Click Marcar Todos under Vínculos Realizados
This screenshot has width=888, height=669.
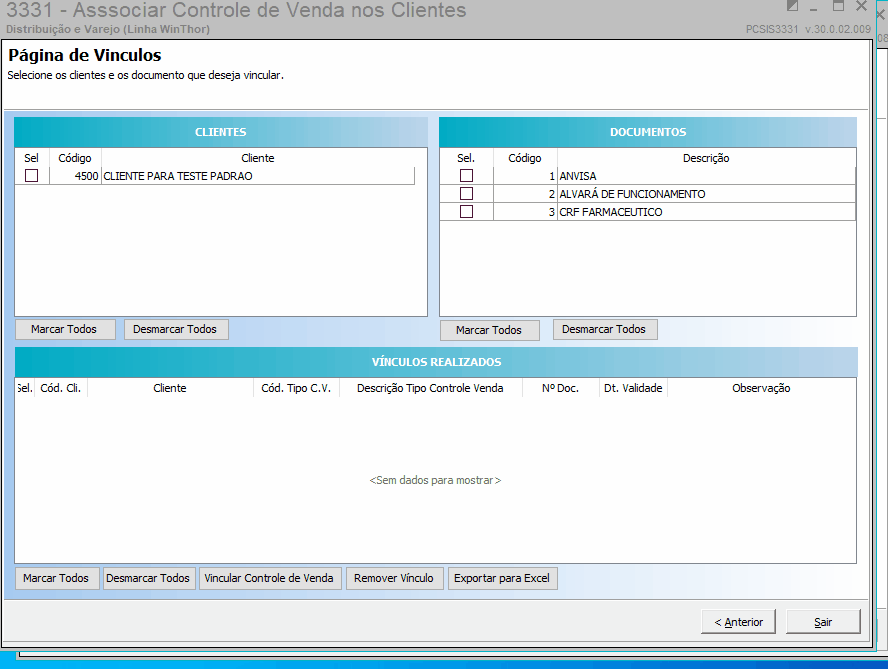[57, 578]
